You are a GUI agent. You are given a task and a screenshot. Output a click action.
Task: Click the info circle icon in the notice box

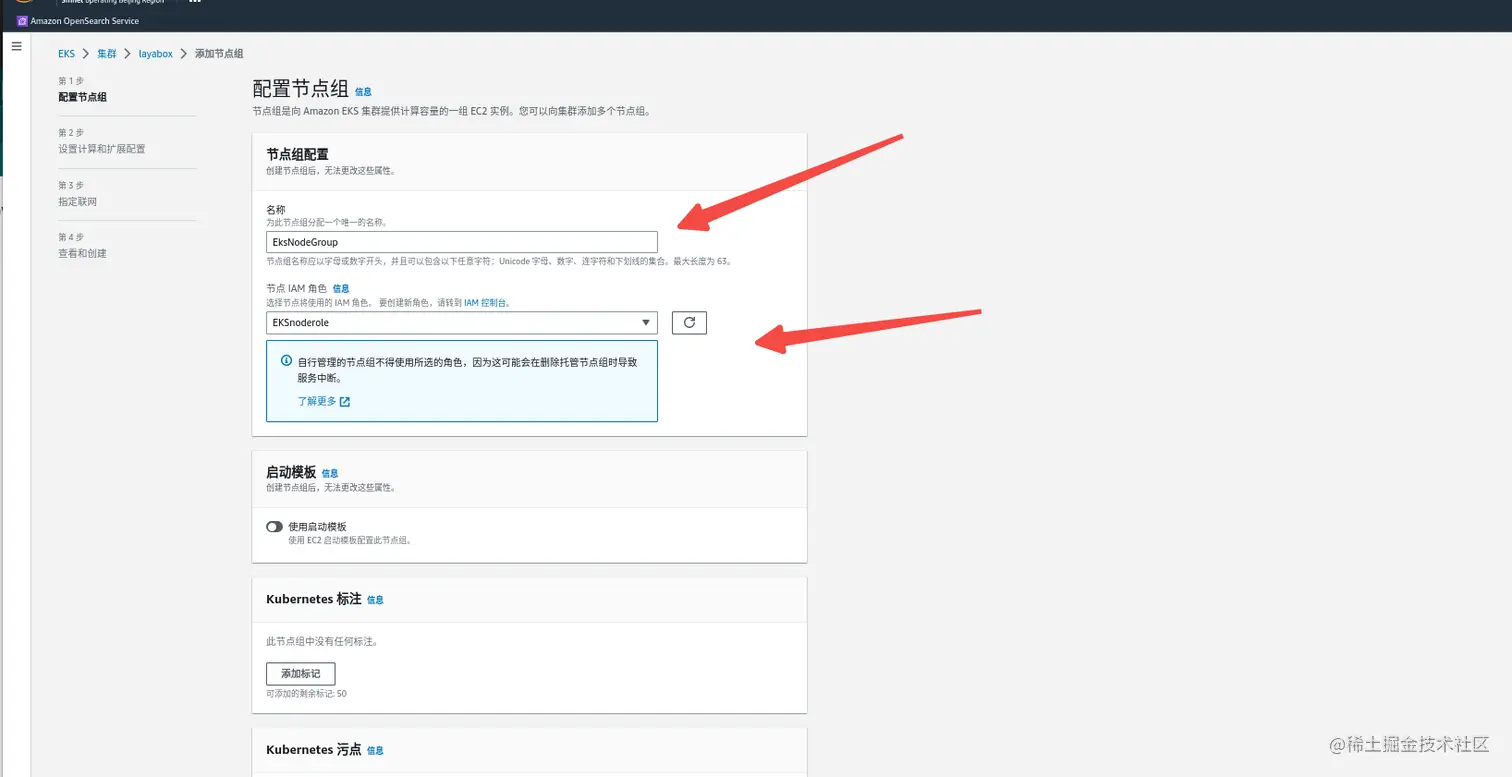click(286, 361)
